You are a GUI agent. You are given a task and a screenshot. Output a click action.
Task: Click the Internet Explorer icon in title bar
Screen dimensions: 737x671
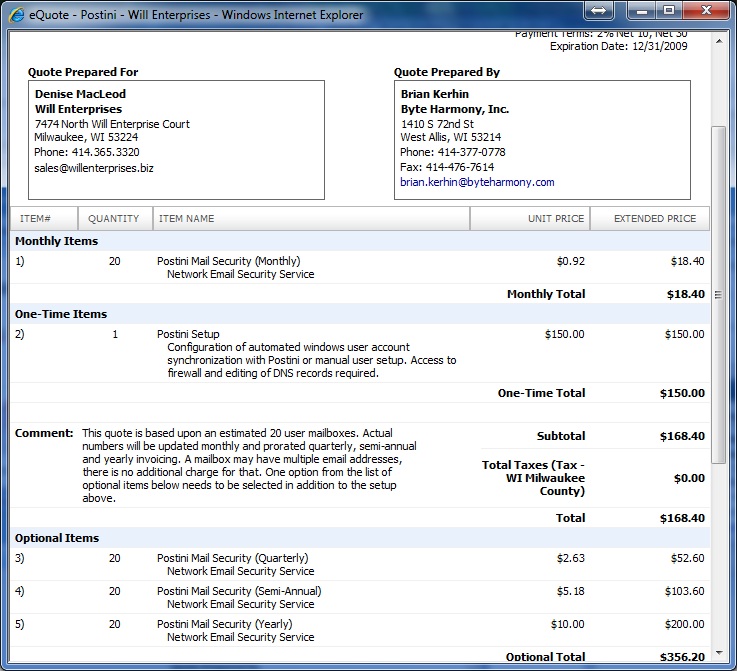(14, 14)
